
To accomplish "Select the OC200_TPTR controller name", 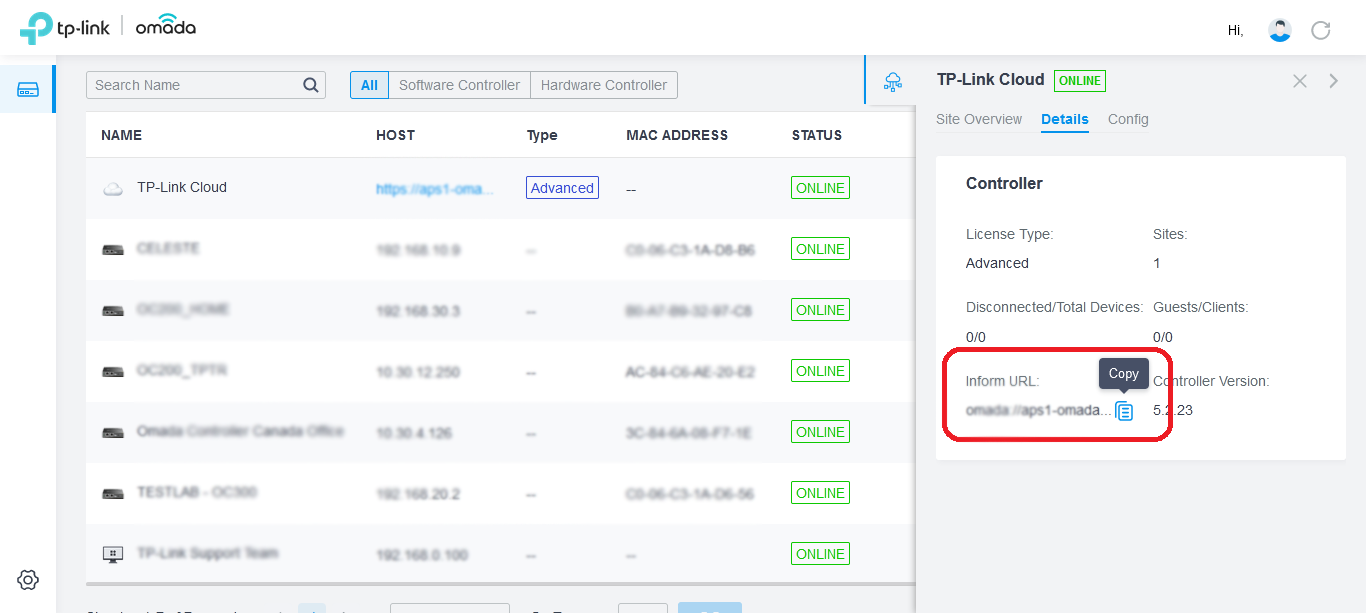I will coord(182,370).
